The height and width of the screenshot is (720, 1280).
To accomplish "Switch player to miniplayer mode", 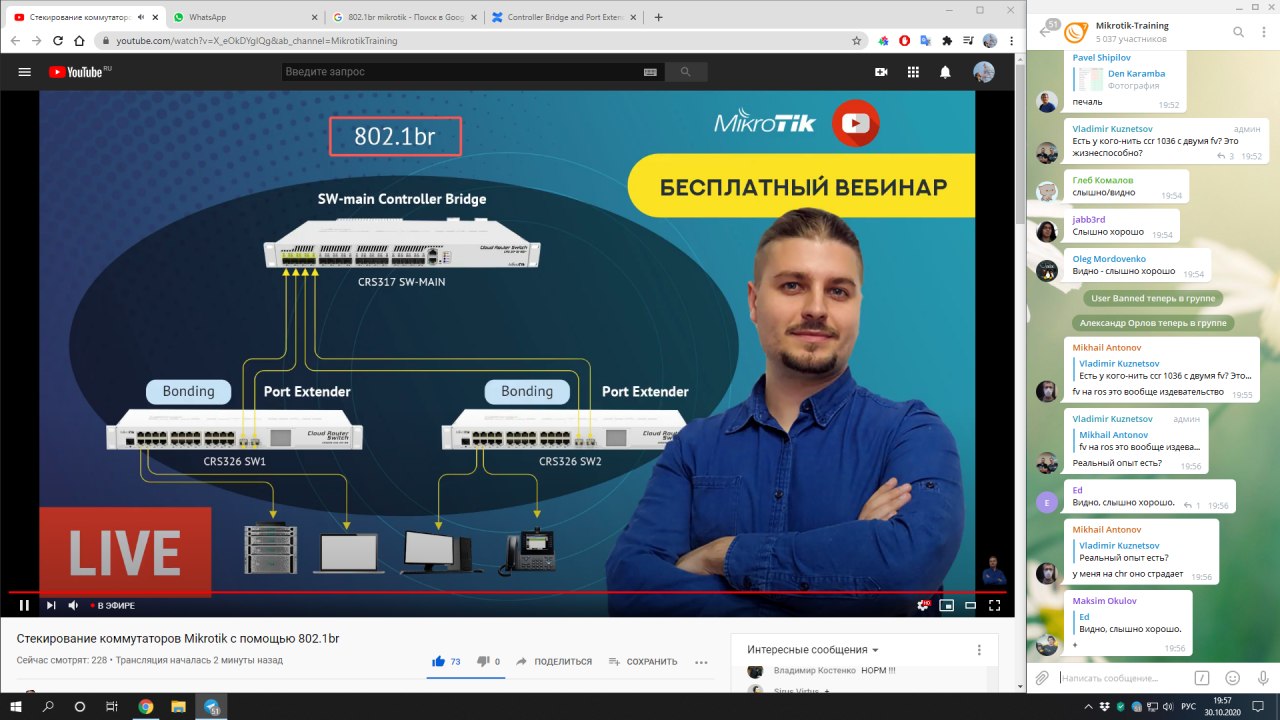I will pyautogui.click(x=946, y=605).
